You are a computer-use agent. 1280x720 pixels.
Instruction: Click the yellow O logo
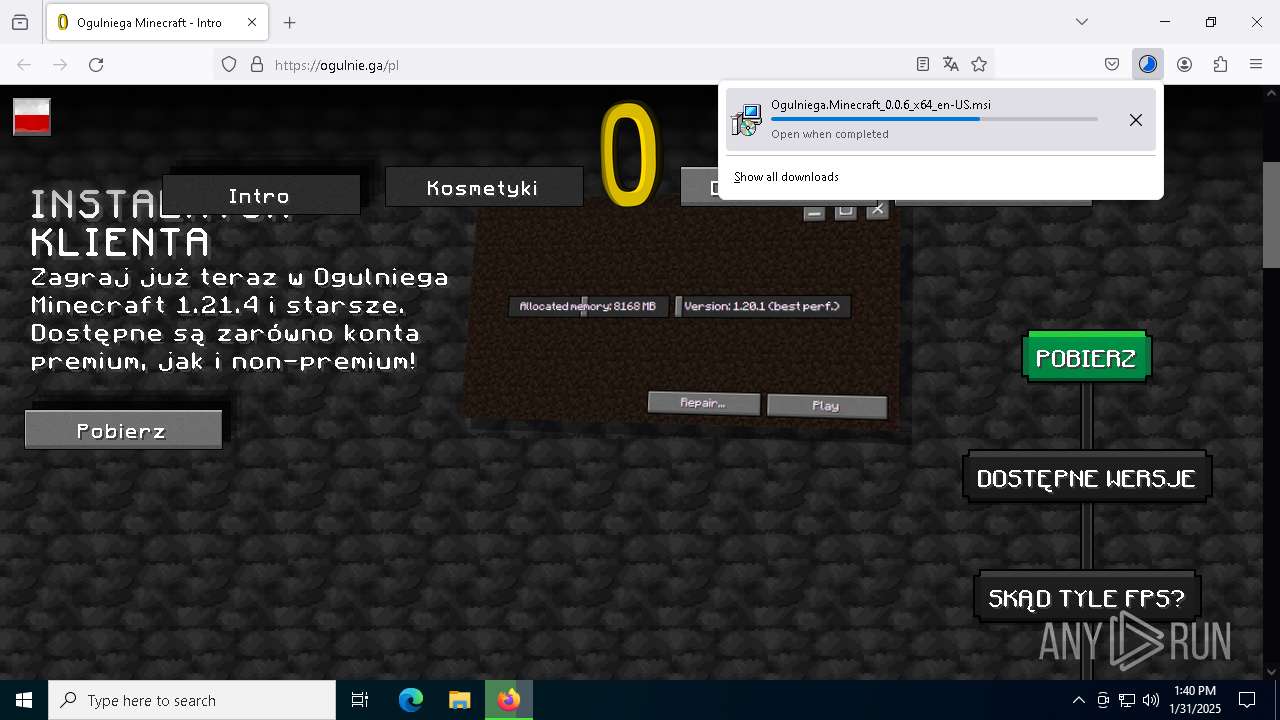tap(630, 155)
